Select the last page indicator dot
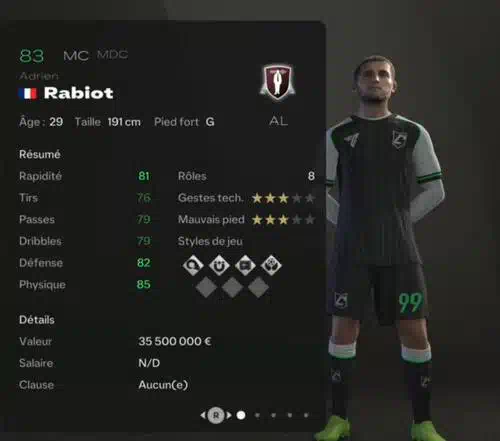 (306, 415)
